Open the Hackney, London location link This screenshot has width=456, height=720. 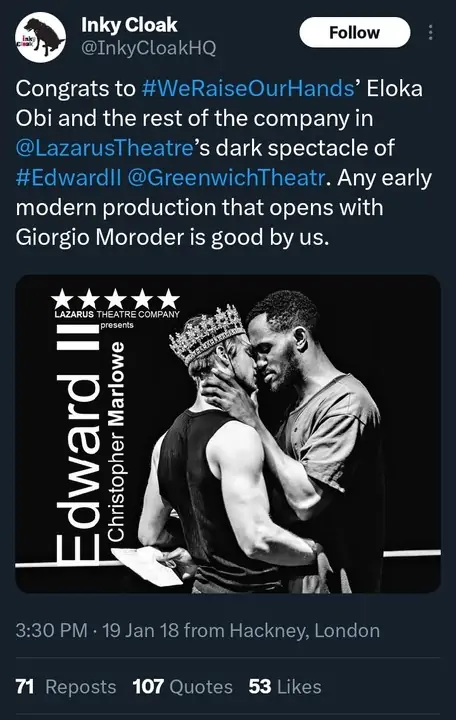click(x=304, y=631)
